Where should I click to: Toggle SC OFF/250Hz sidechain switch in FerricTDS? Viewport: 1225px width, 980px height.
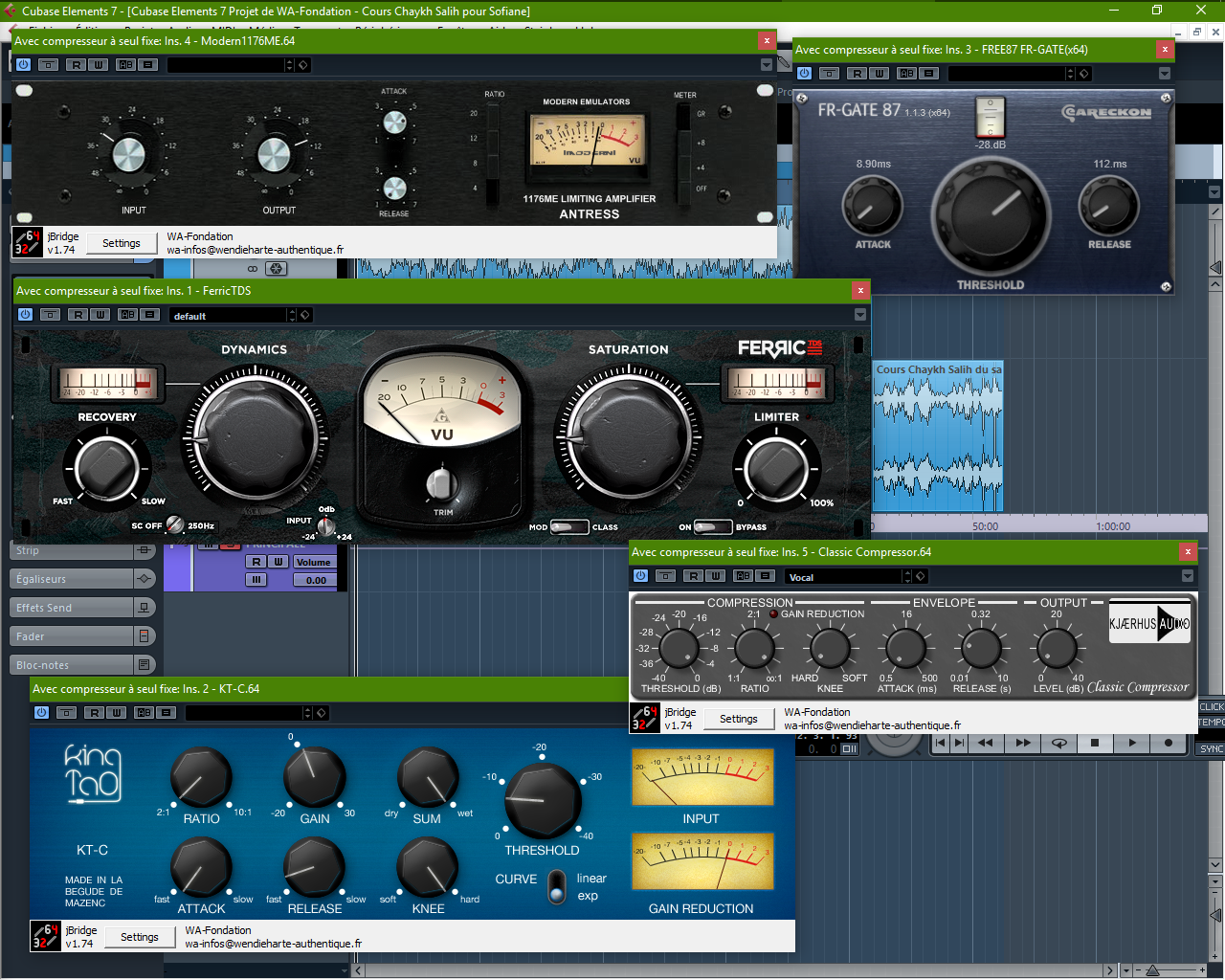coord(175,524)
